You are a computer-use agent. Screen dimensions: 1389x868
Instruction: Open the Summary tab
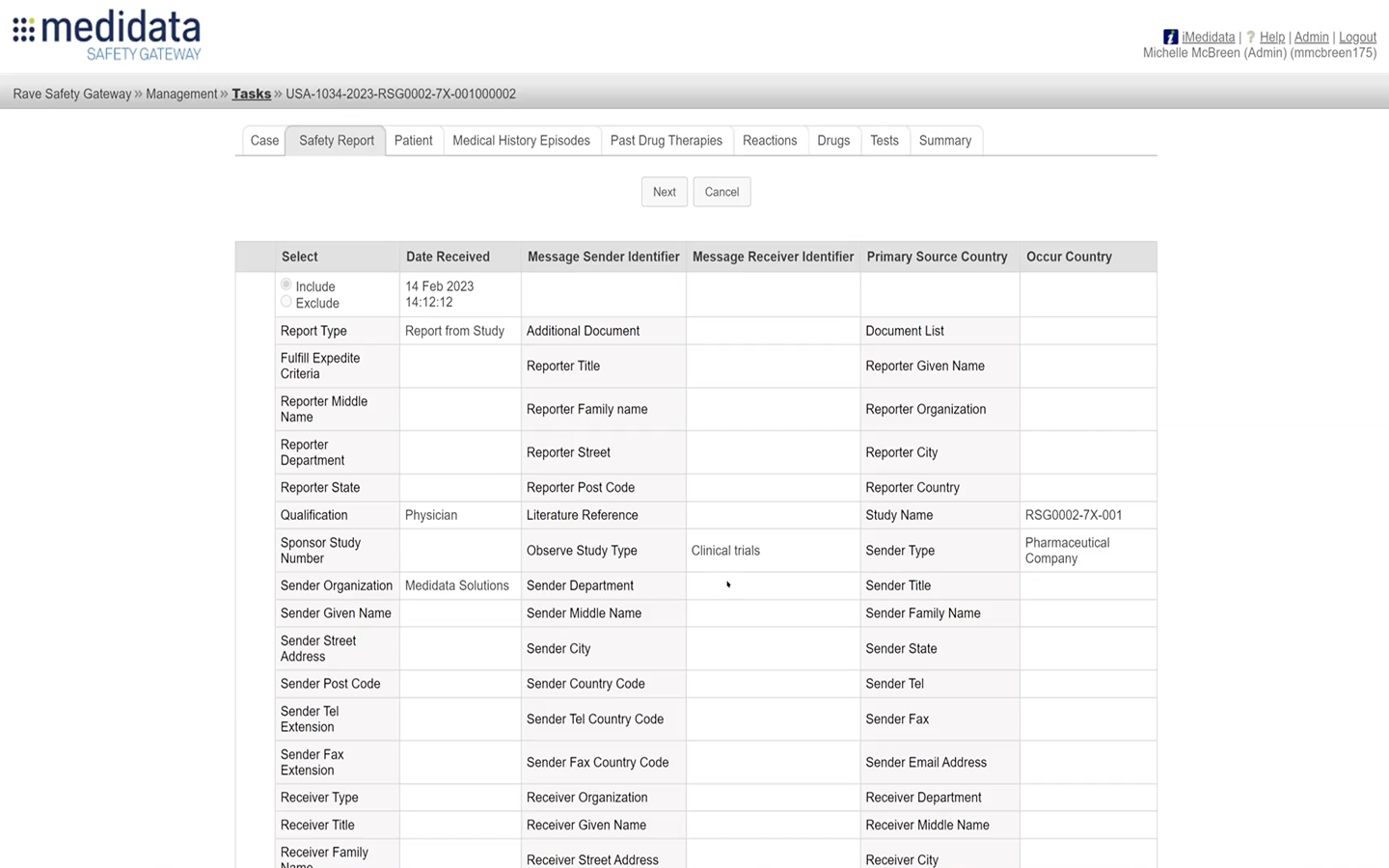point(944,140)
